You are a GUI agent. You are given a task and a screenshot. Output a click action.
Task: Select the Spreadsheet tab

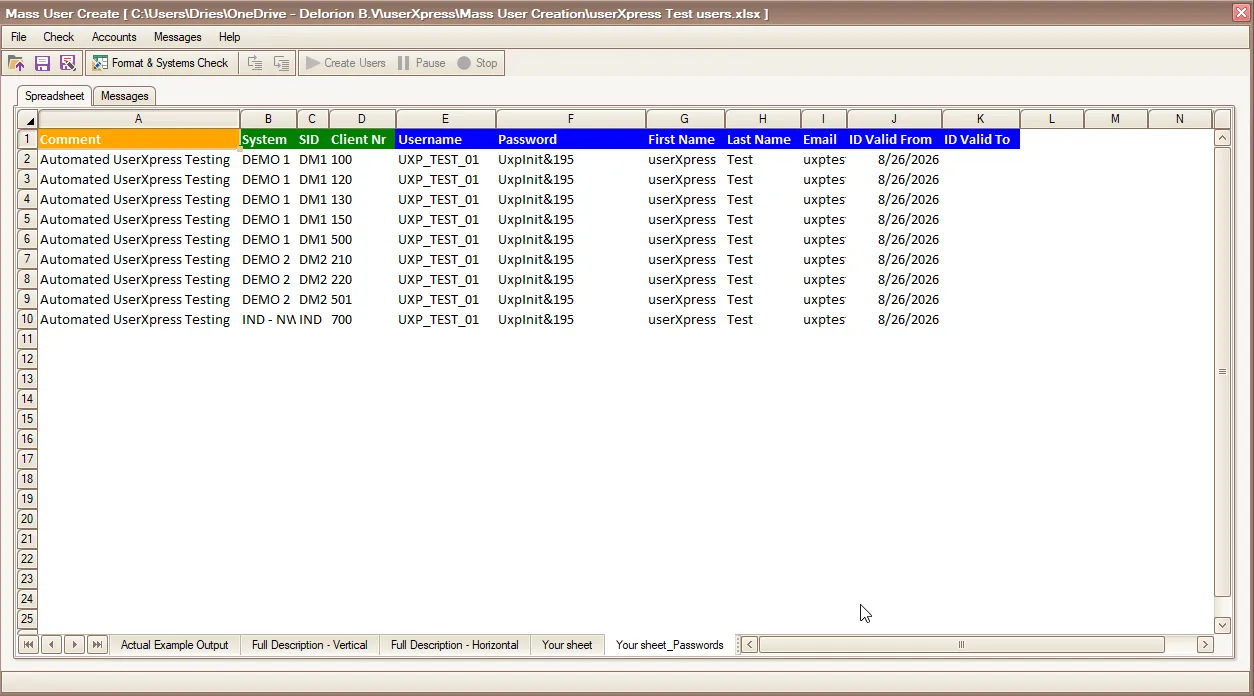point(55,96)
